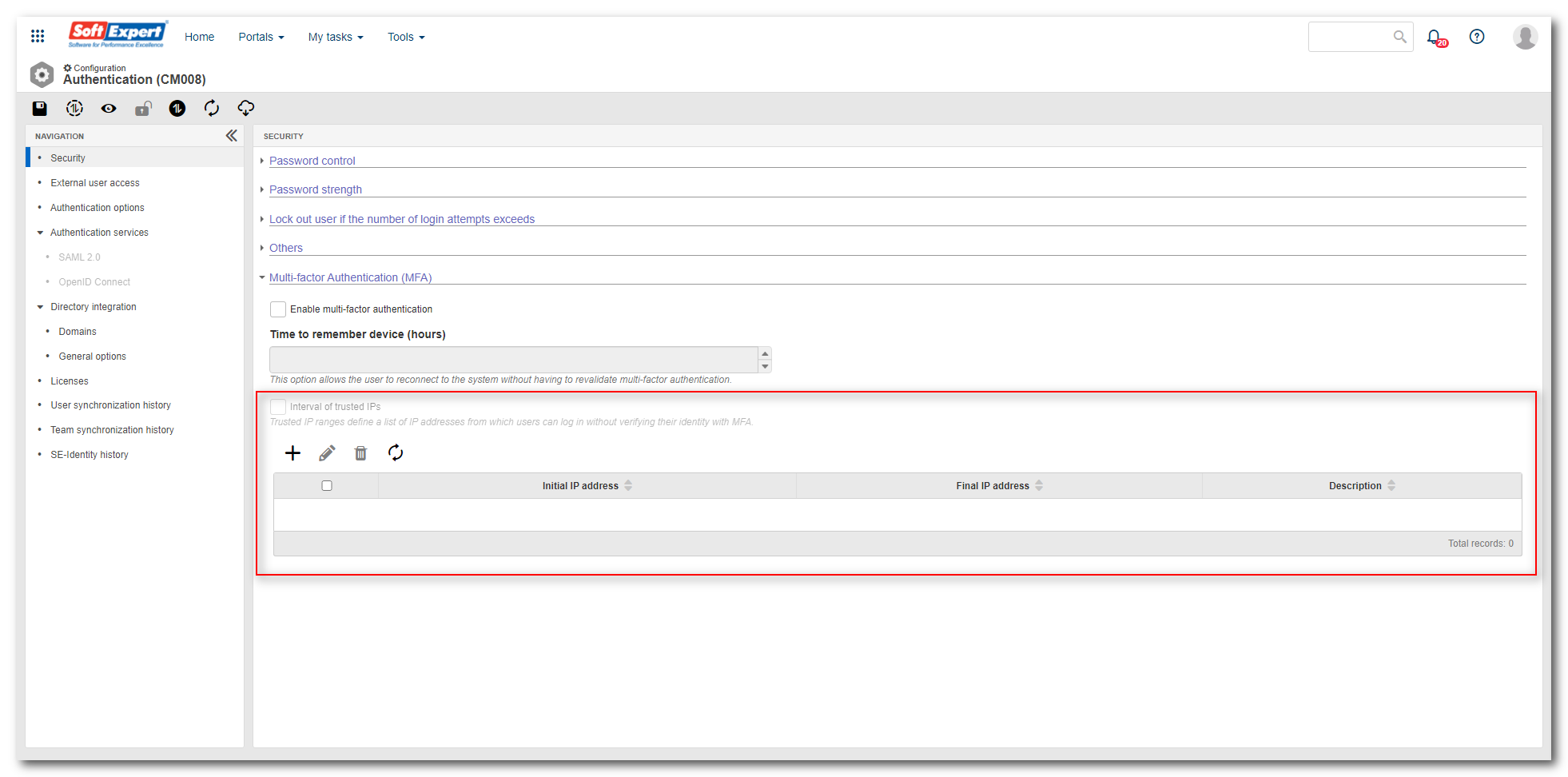
Task: Expand Lock out user login attempts section
Action: tap(401, 219)
